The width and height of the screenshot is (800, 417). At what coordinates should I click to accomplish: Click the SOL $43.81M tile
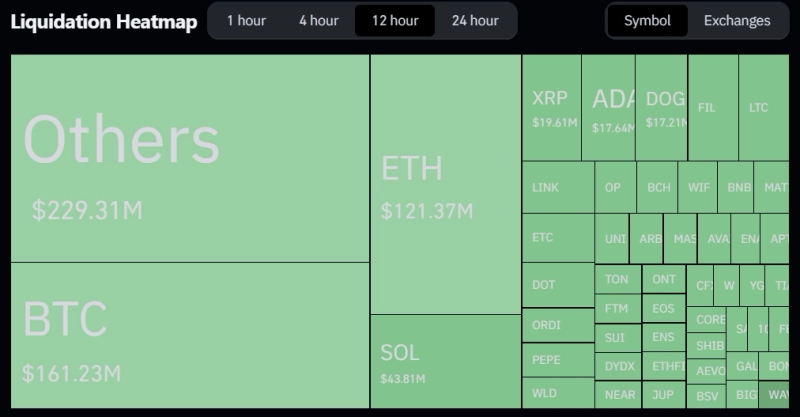(445, 362)
